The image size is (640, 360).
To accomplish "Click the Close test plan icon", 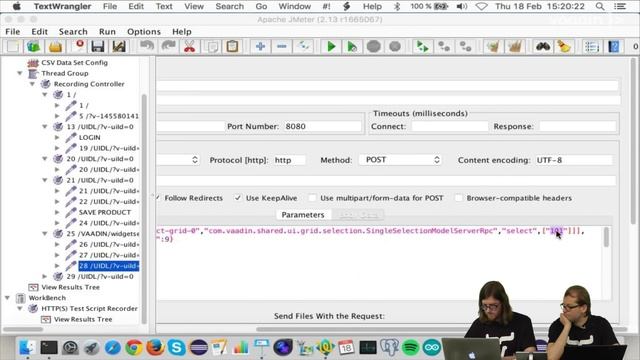I will tap(79, 47).
